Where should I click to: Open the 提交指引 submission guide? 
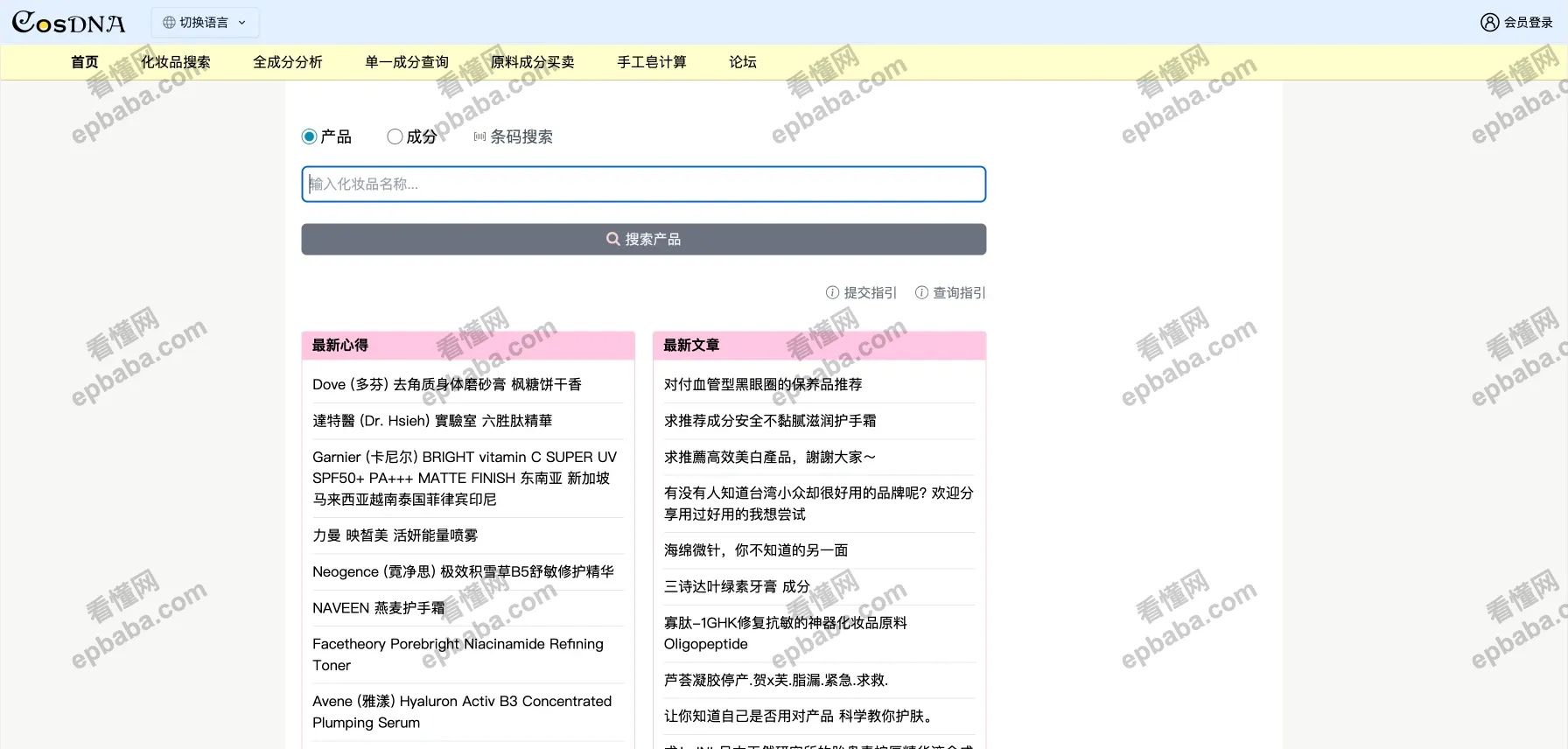(861, 293)
